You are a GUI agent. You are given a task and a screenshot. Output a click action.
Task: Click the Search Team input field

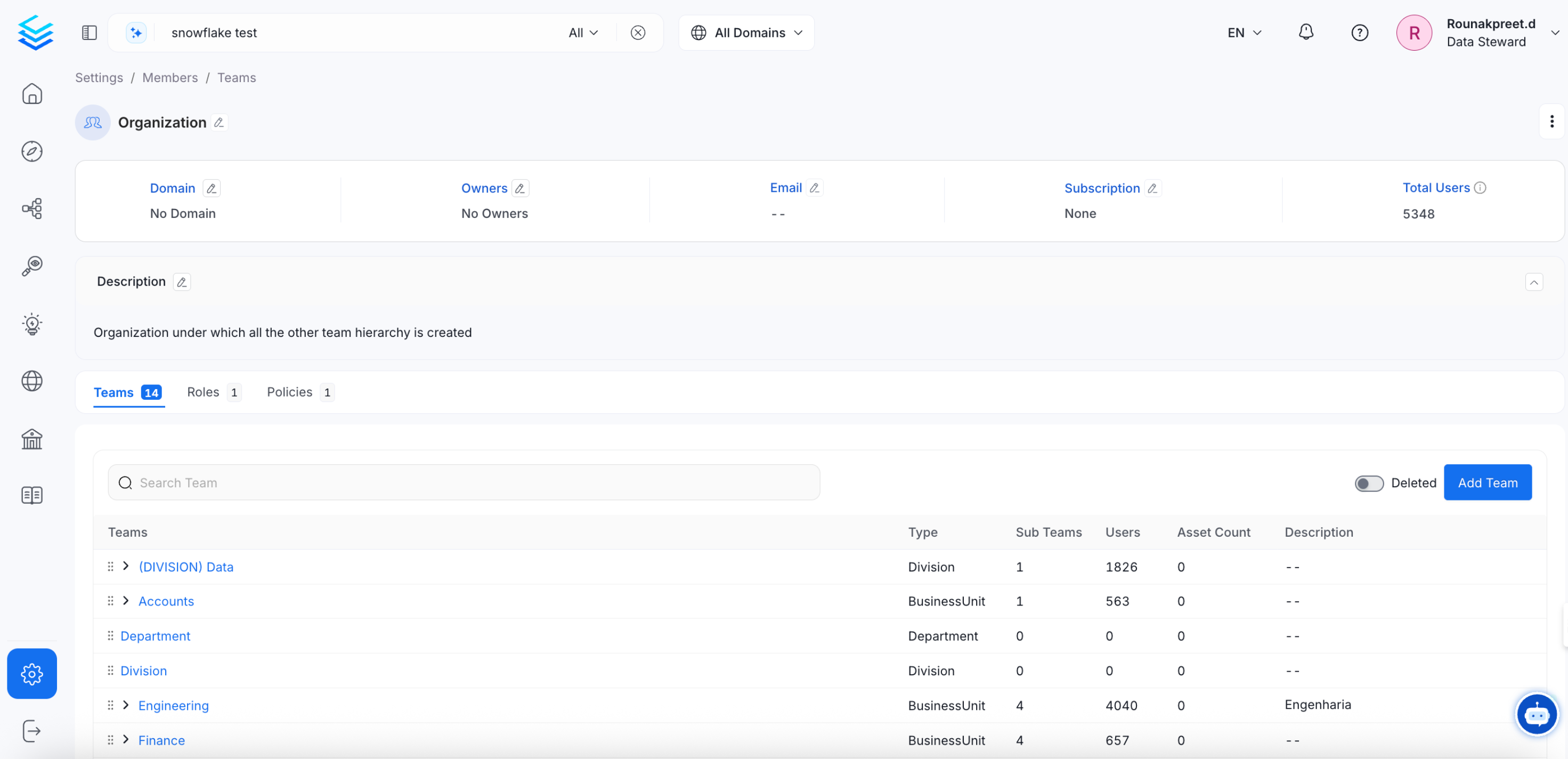pos(463,482)
